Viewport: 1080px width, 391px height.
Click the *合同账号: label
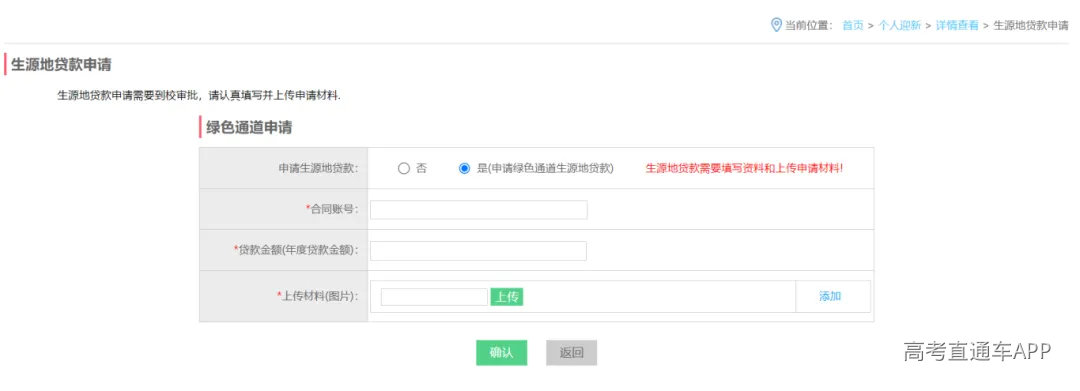point(333,209)
